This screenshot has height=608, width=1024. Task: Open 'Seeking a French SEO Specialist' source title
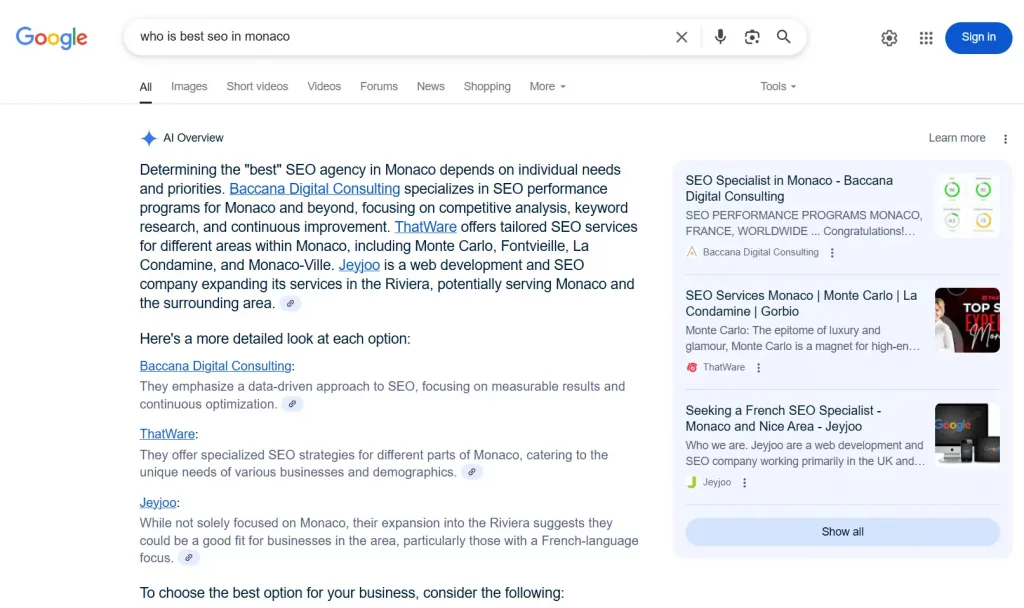784,419
